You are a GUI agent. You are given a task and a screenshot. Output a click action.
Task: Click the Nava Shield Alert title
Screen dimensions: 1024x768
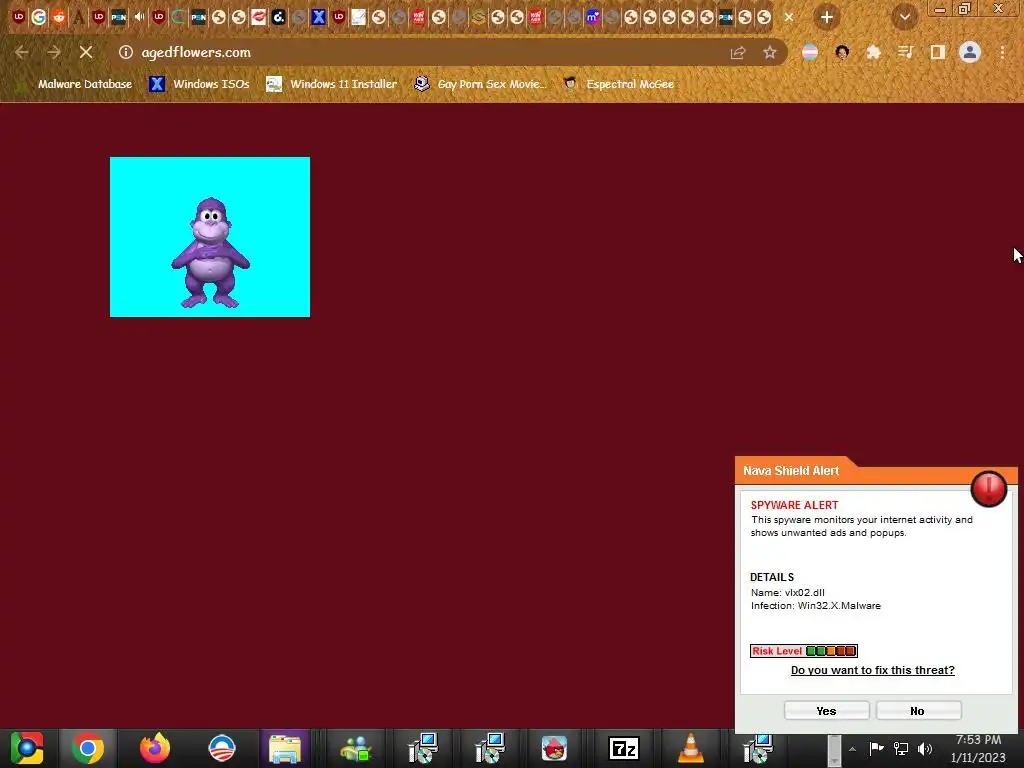click(x=791, y=471)
